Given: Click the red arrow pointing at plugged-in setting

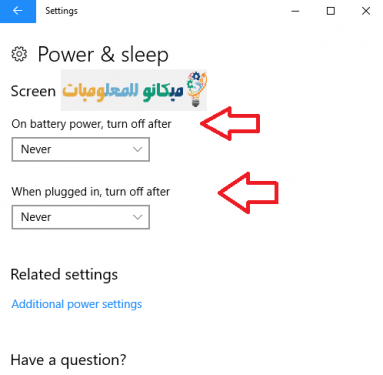Looking at the screenshot, I should (248, 193).
